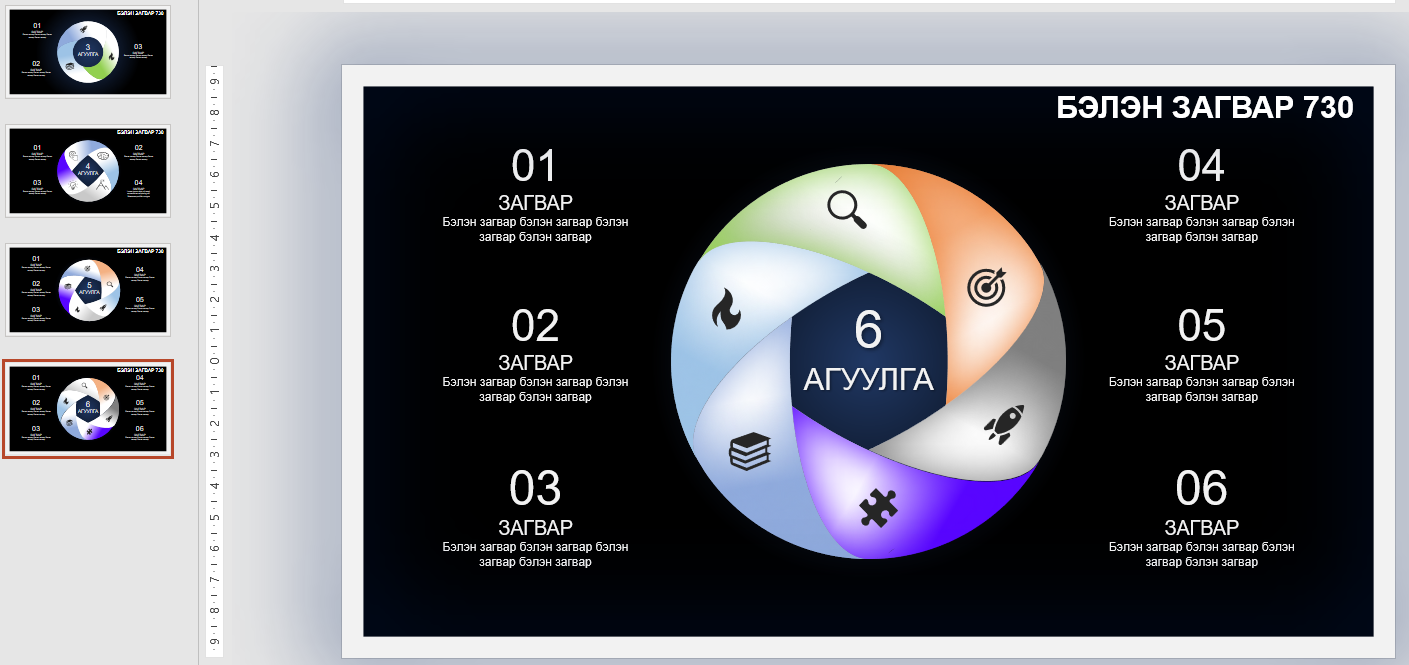The width and height of the screenshot is (1409, 665).
Task: Select the description text under 03 ЗАГВАР
Action: [x=535, y=555]
